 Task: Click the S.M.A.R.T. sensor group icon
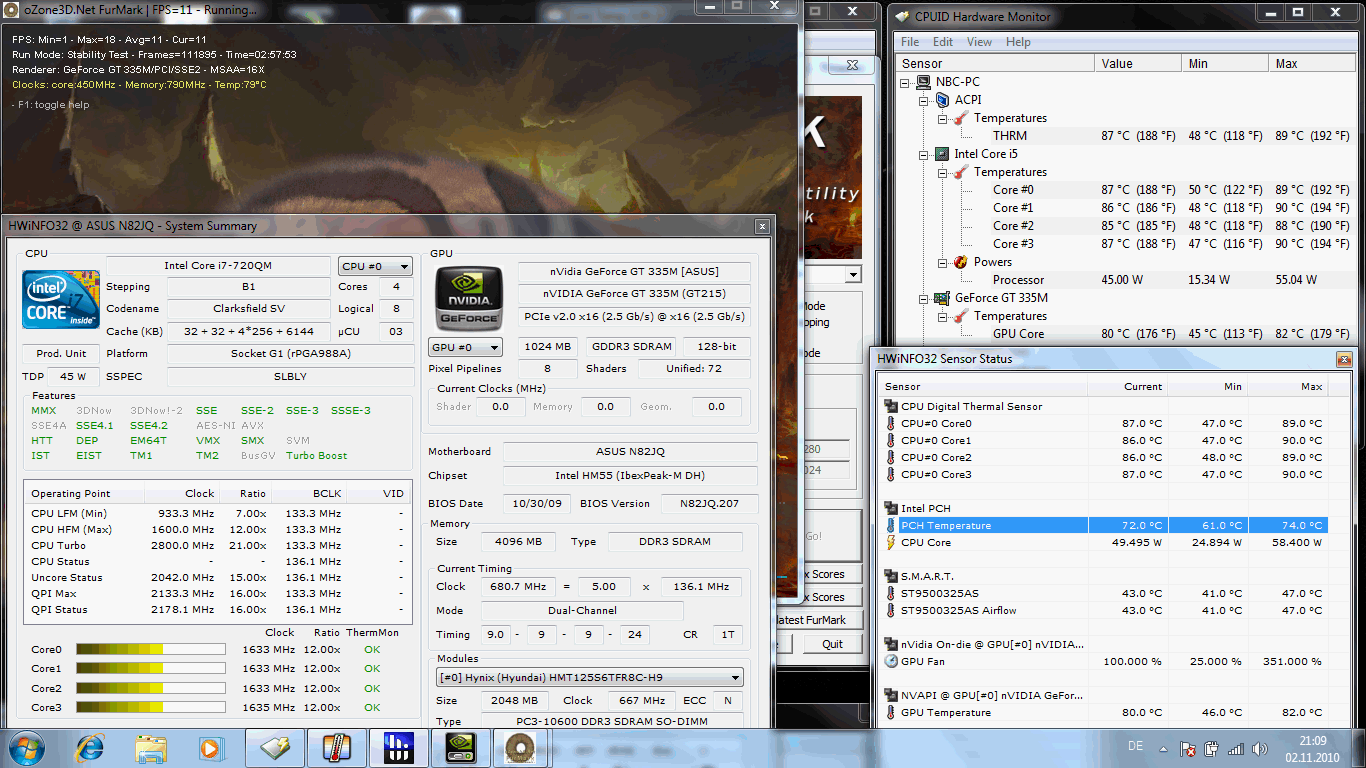click(891, 576)
